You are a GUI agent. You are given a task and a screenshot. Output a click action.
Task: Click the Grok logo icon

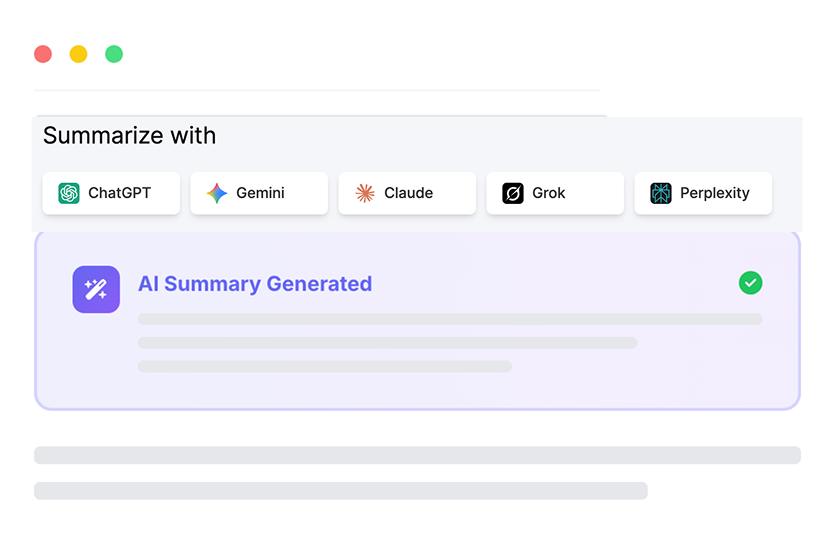click(513, 193)
